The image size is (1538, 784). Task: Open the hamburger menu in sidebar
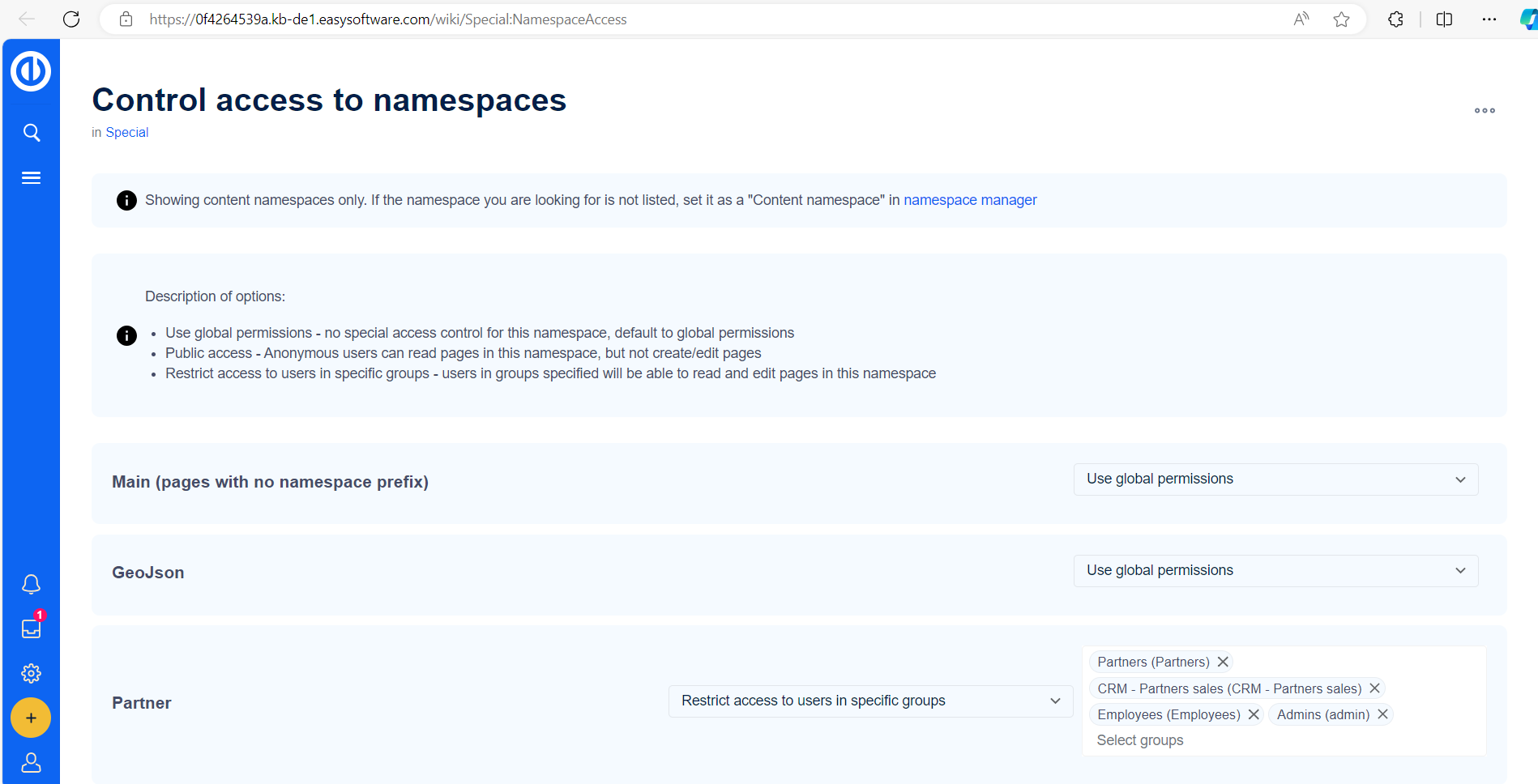pyautogui.click(x=31, y=178)
